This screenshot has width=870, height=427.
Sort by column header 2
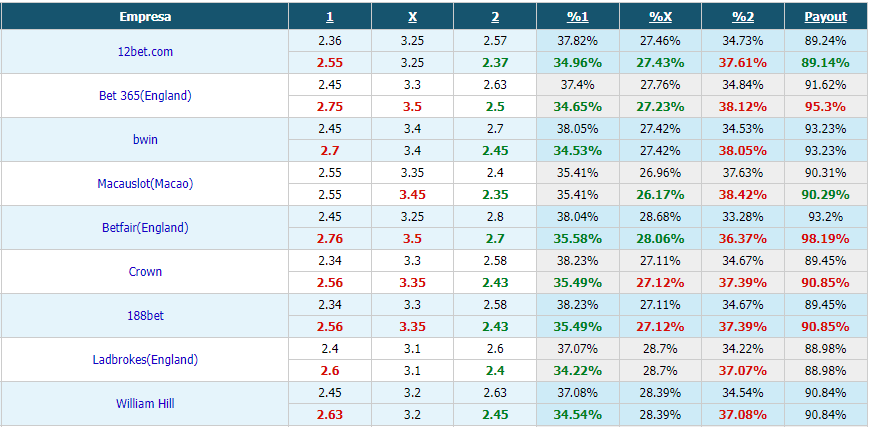[x=495, y=17]
